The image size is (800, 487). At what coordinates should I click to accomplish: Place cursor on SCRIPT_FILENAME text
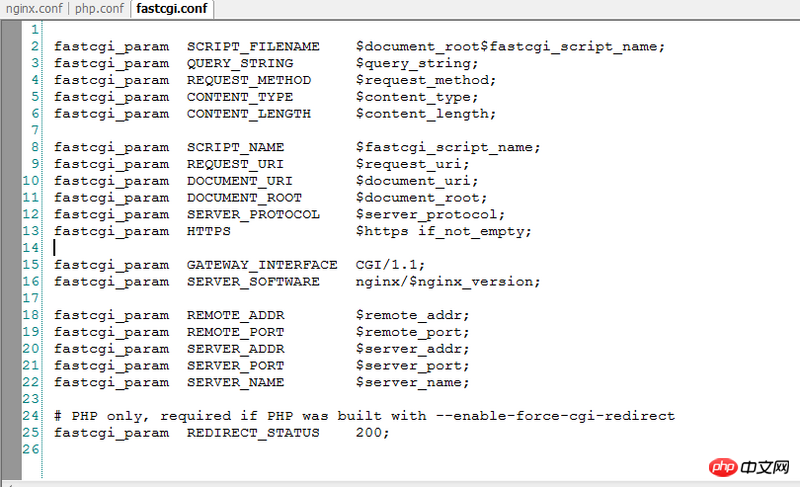pyautogui.click(x=253, y=47)
